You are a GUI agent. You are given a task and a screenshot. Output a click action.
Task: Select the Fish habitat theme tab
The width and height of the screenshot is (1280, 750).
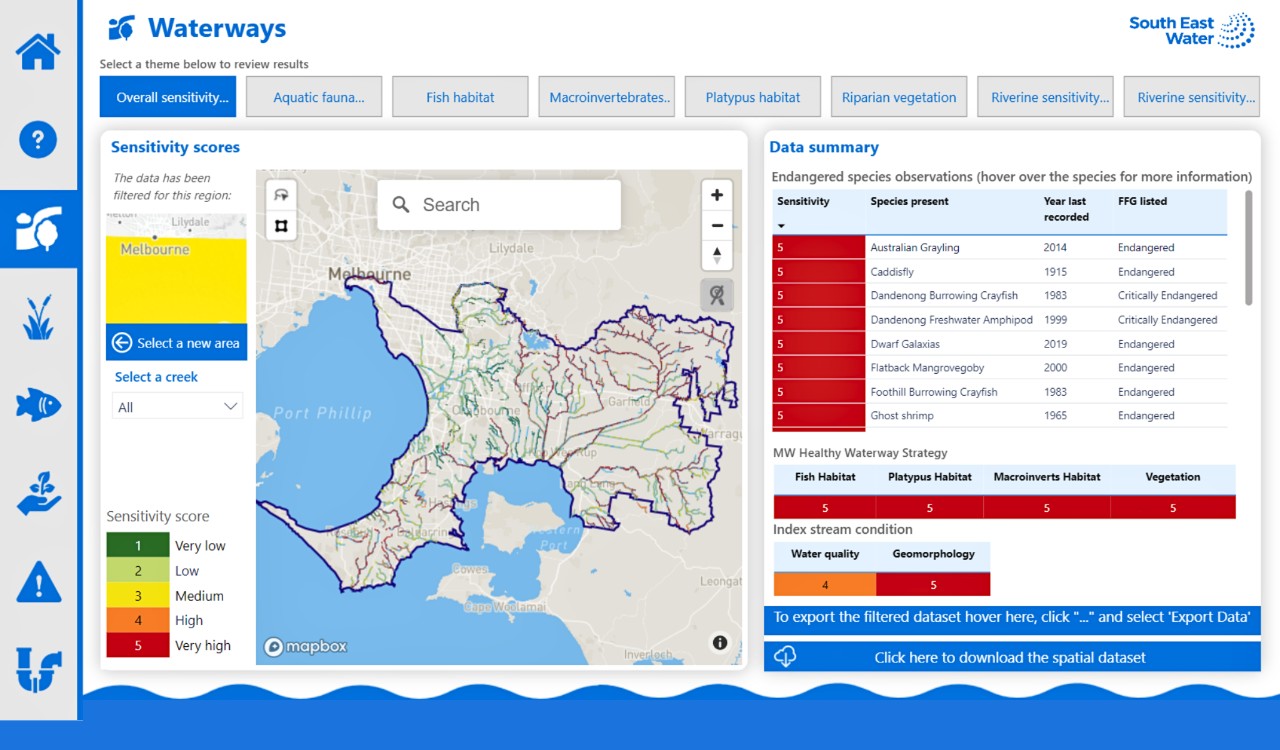tap(460, 97)
